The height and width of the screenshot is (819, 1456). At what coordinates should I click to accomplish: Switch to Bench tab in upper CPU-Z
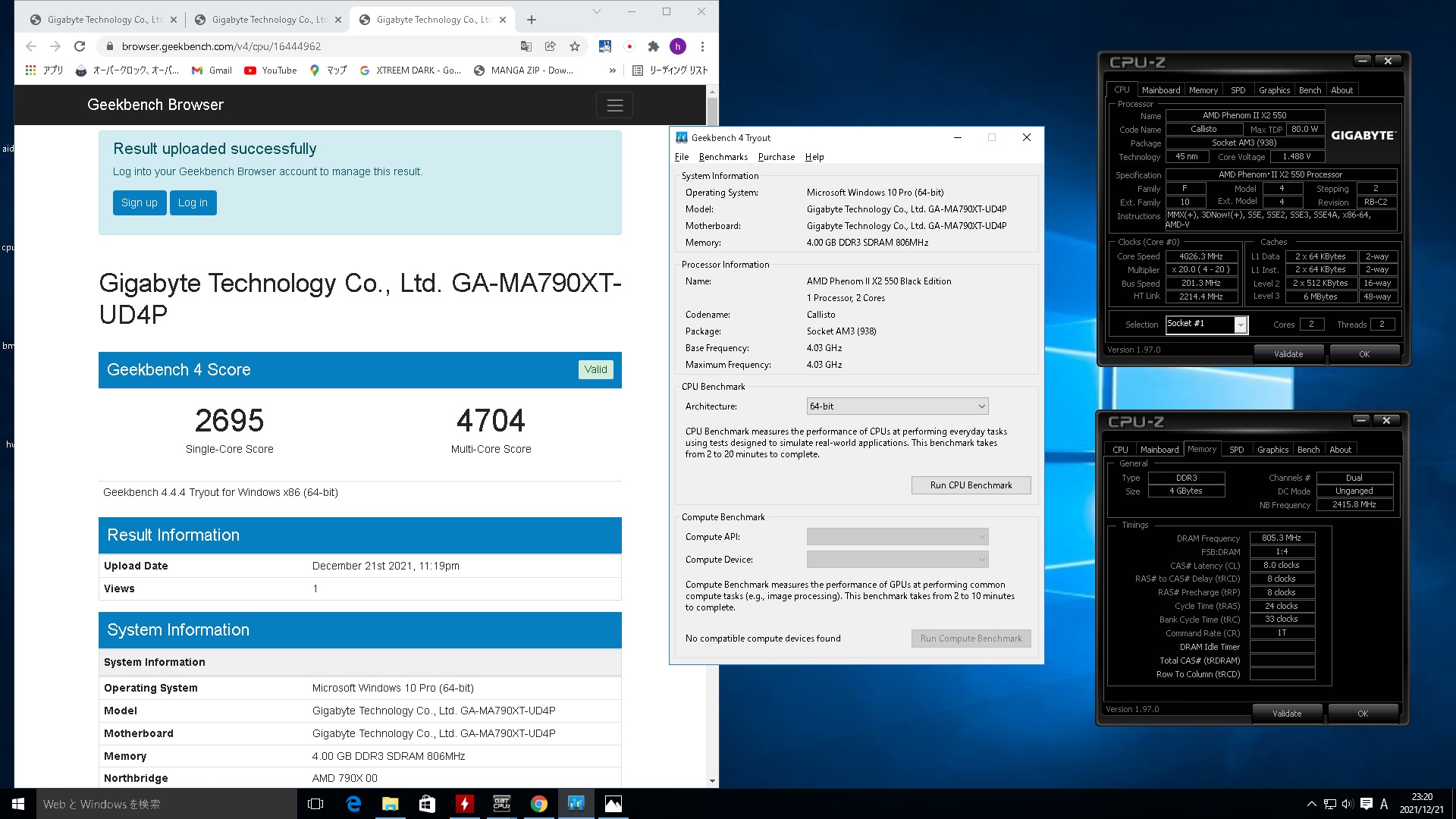click(1310, 90)
